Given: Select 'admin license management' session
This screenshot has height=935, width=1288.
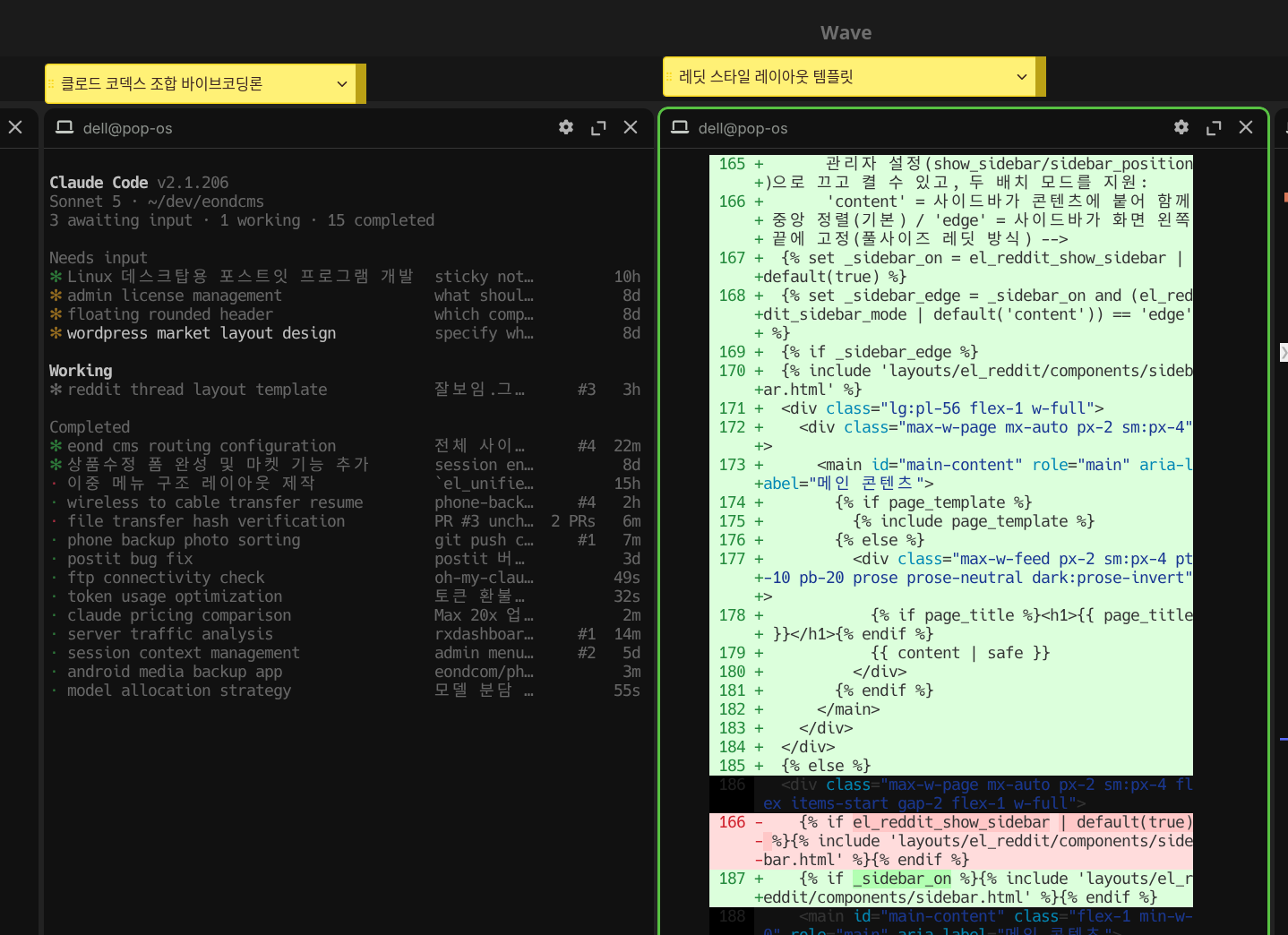Looking at the screenshot, I should (x=345, y=296).
